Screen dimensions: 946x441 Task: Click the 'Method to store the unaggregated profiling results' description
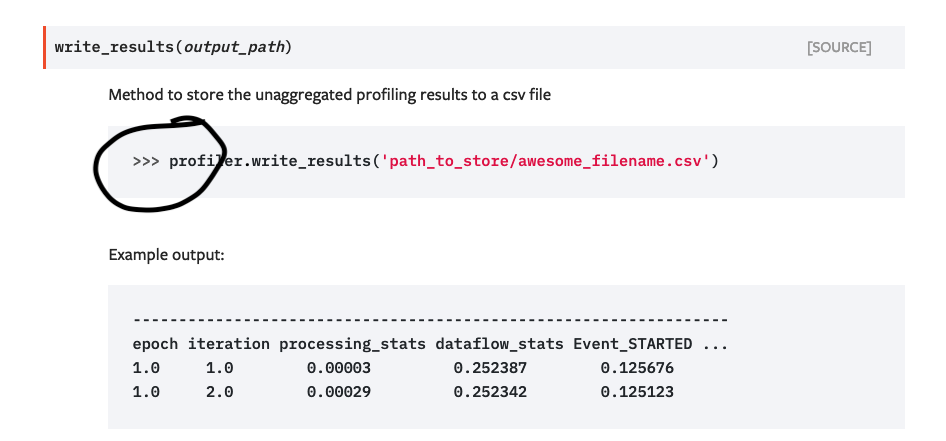coord(329,95)
